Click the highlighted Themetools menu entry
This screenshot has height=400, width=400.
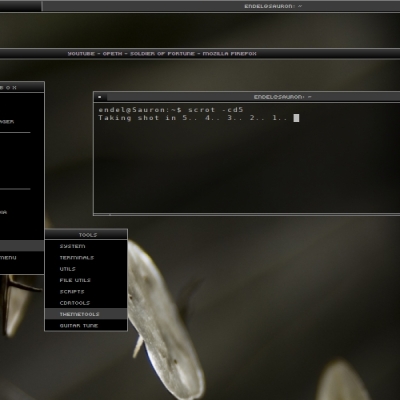(x=86, y=314)
